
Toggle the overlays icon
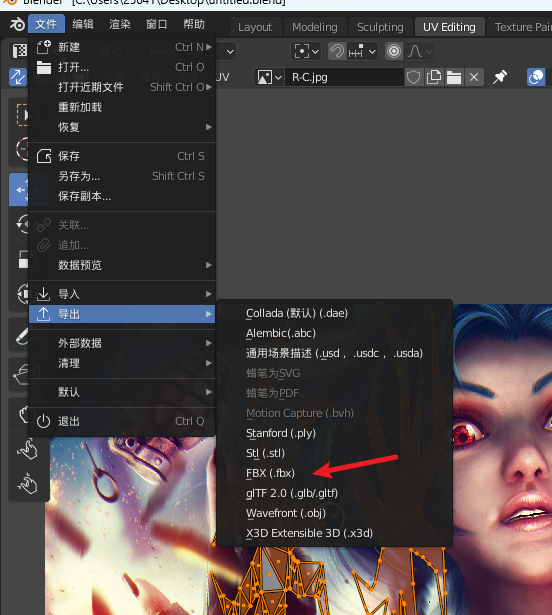536,77
